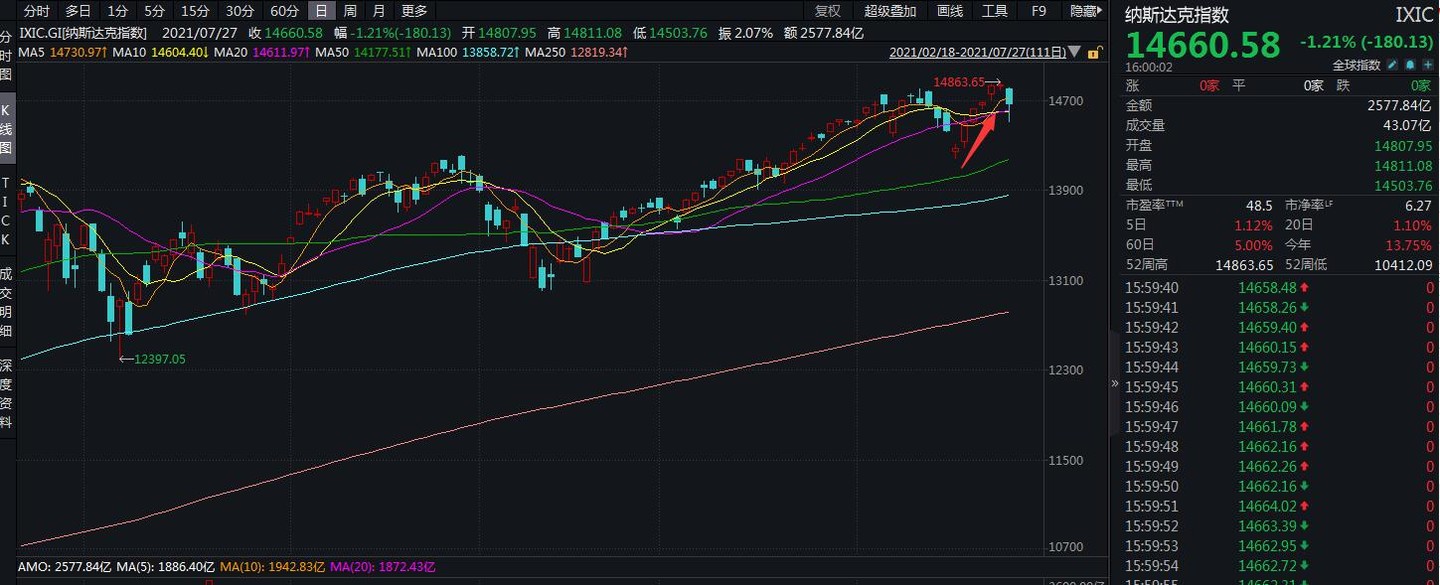Screen dimensions: 1440x585
Task: Select the TICK side tab
Action: (7, 211)
